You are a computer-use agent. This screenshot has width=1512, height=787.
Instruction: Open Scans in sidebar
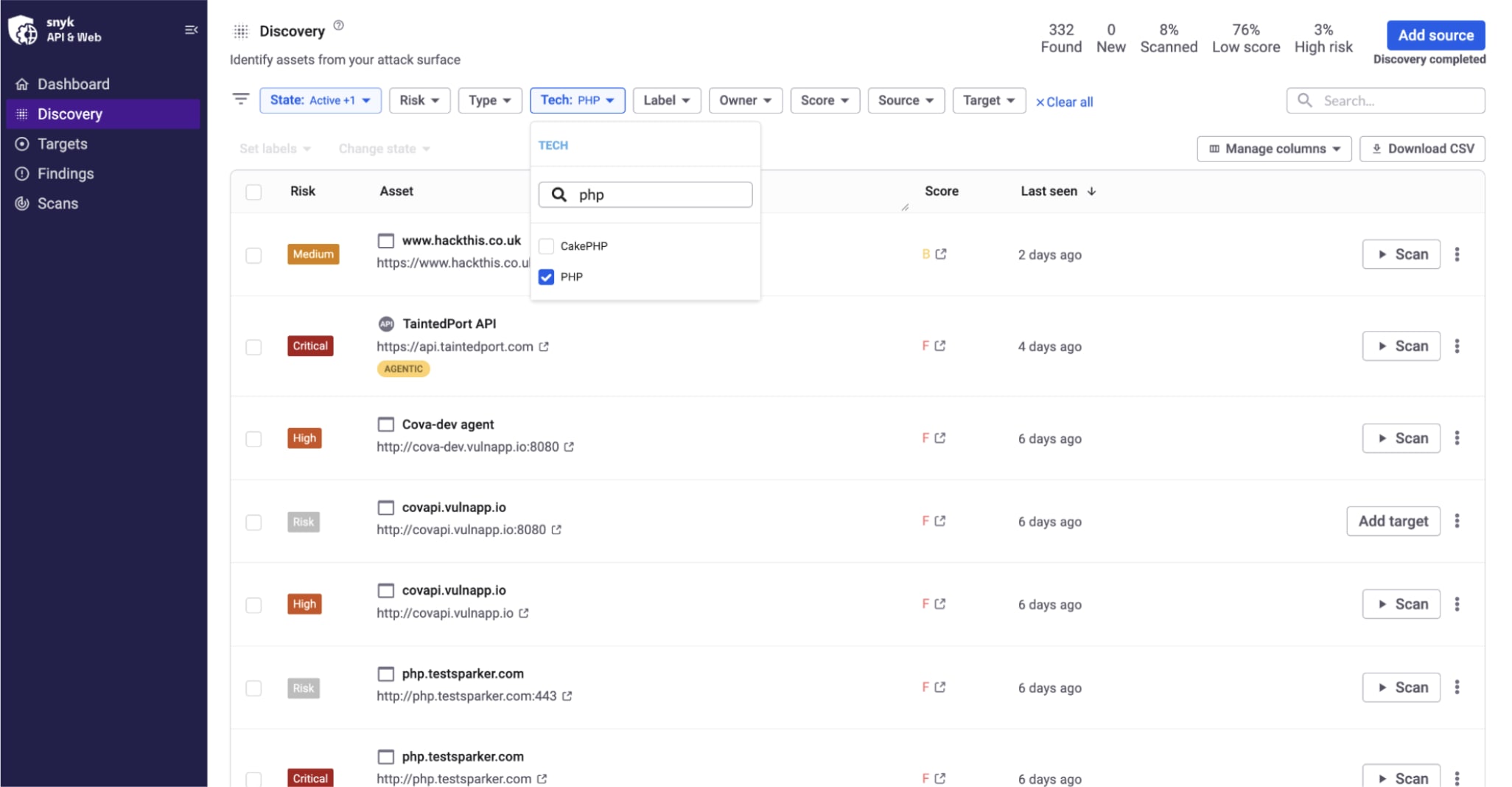(103, 203)
